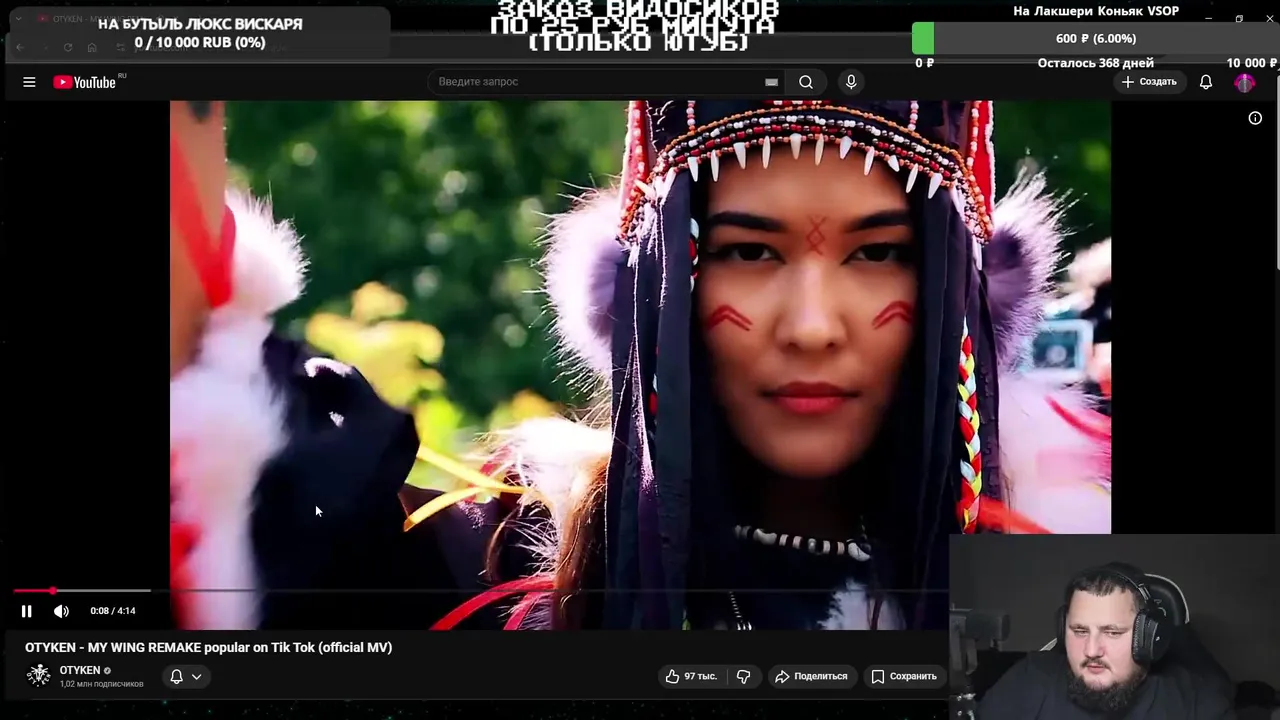Click the '1,02 млн подписчиков' text
This screenshot has height=720, width=1280.
(102, 684)
